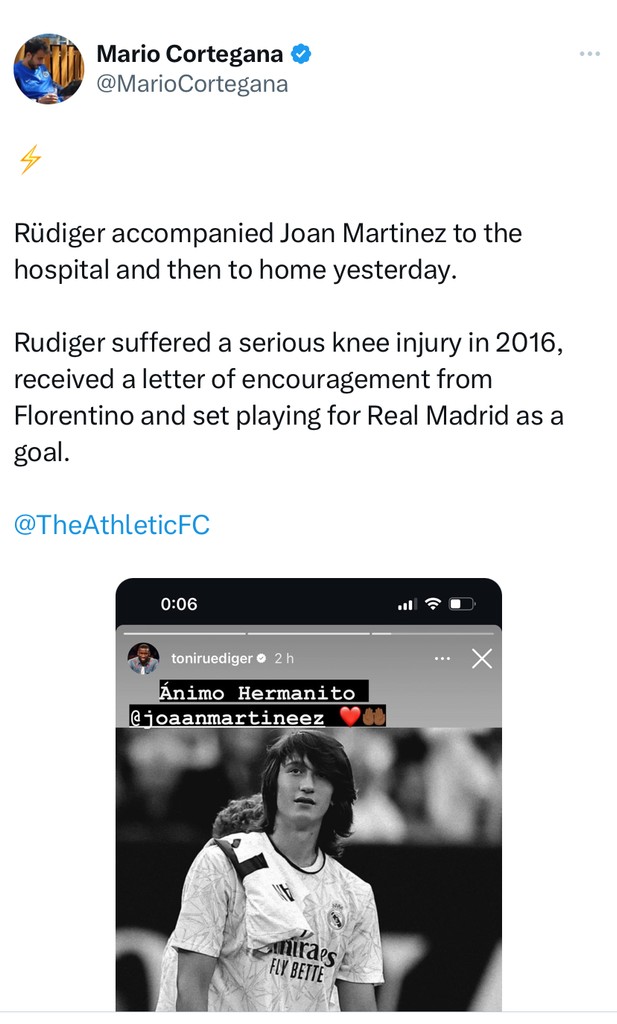The width and height of the screenshot is (617, 1024).
Task: Tap the cellular signal bars icon
Action: point(406,604)
